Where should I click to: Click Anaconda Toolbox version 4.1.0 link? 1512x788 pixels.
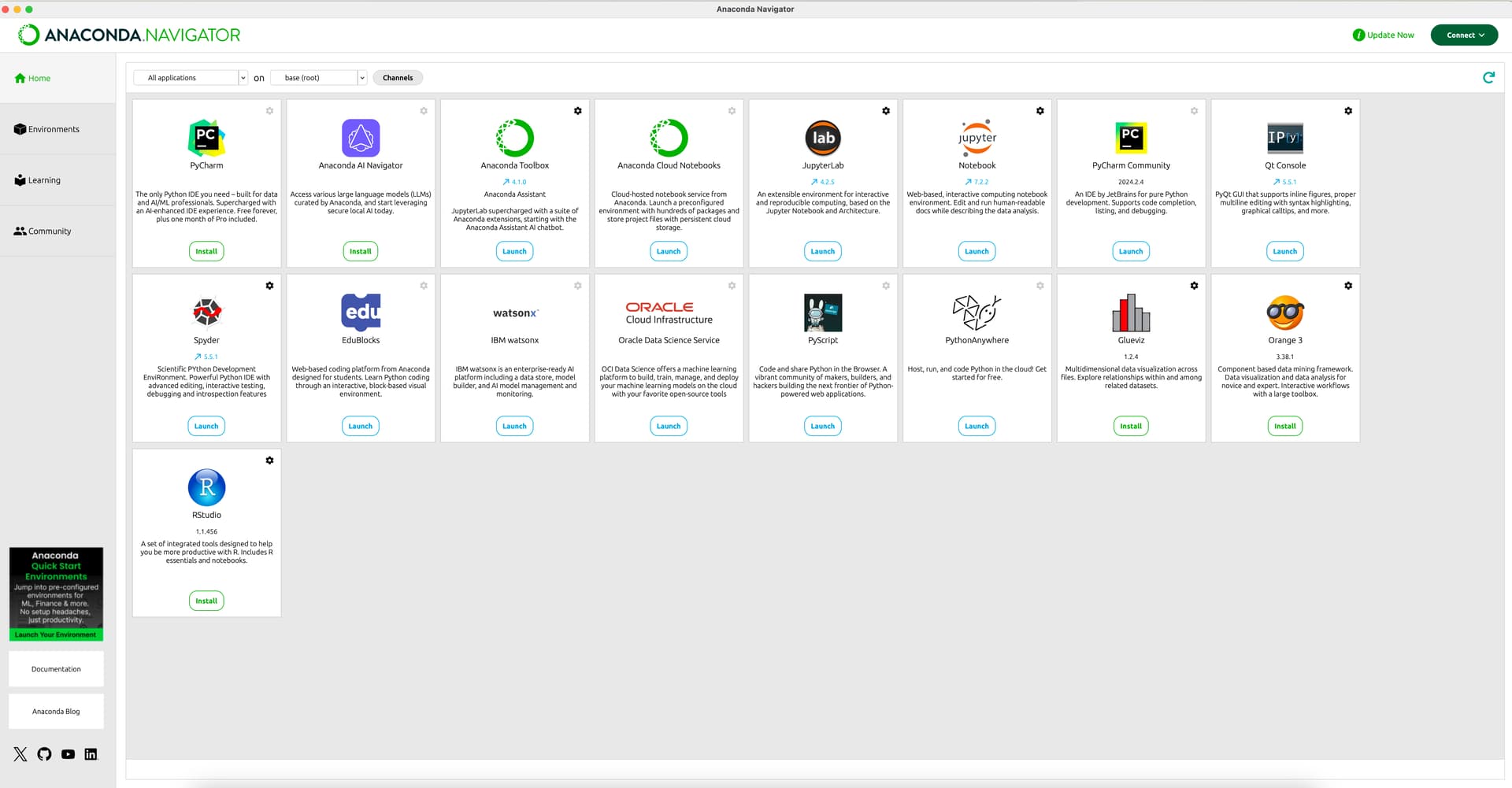(x=515, y=182)
